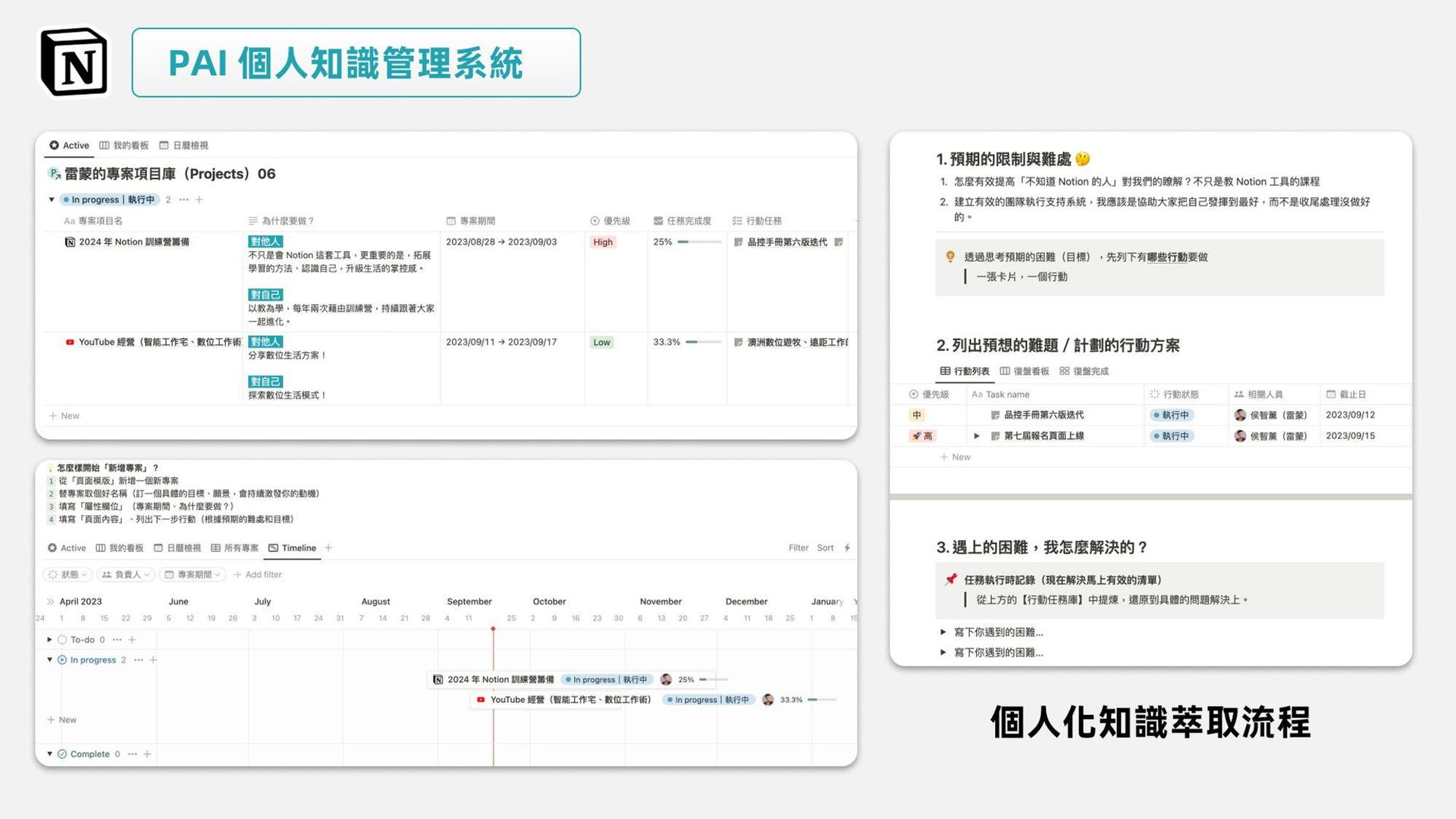Open the 狀態 filter dropdown
This screenshot has width=1456, height=819.
[x=68, y=575]
